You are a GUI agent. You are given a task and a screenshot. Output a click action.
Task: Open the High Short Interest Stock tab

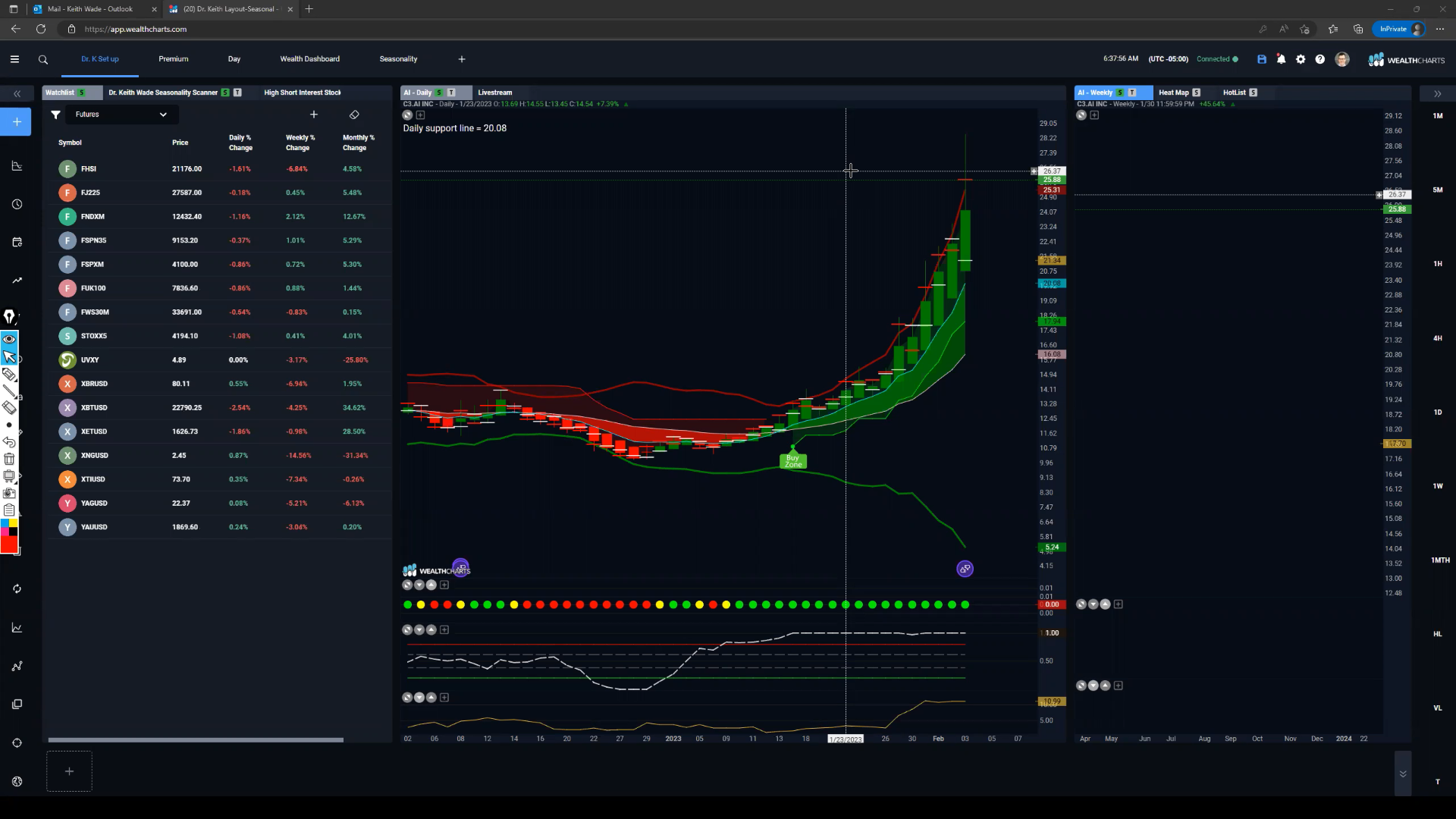(x=303, y=93)
